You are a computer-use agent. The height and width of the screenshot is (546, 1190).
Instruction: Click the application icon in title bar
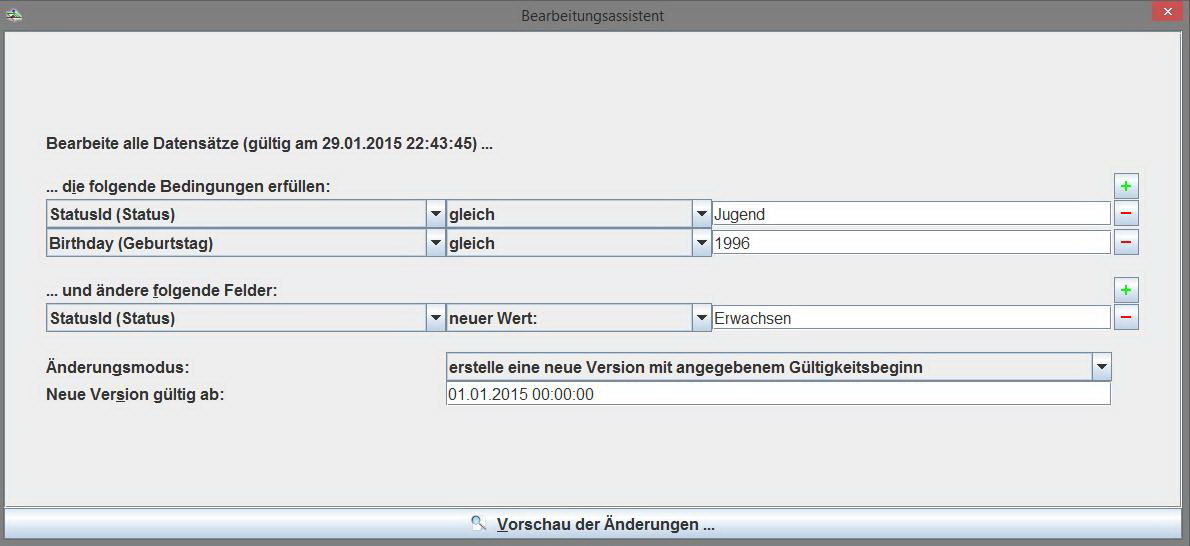click(13, 14)
